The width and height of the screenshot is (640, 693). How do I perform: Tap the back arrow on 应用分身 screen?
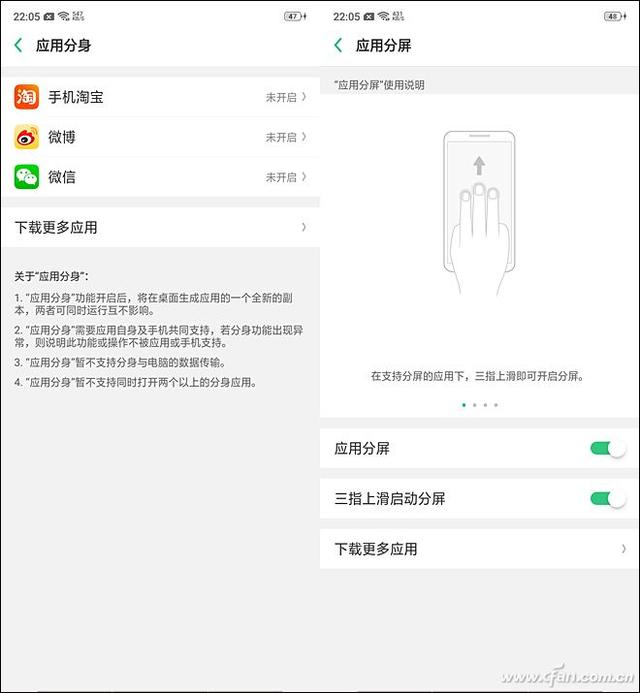[19, 45]
